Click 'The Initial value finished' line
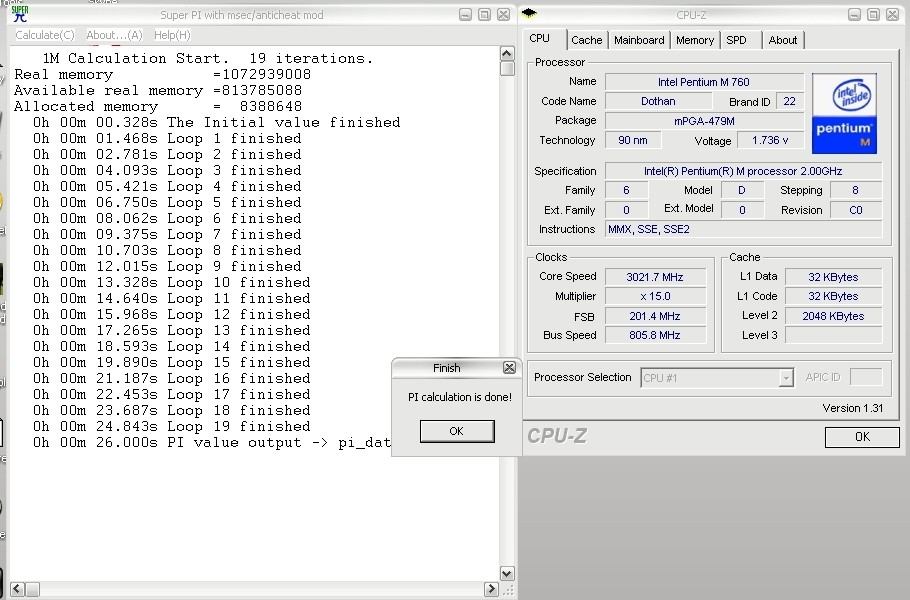The width and height of the screenshot is (910, 600). [216, 122]
